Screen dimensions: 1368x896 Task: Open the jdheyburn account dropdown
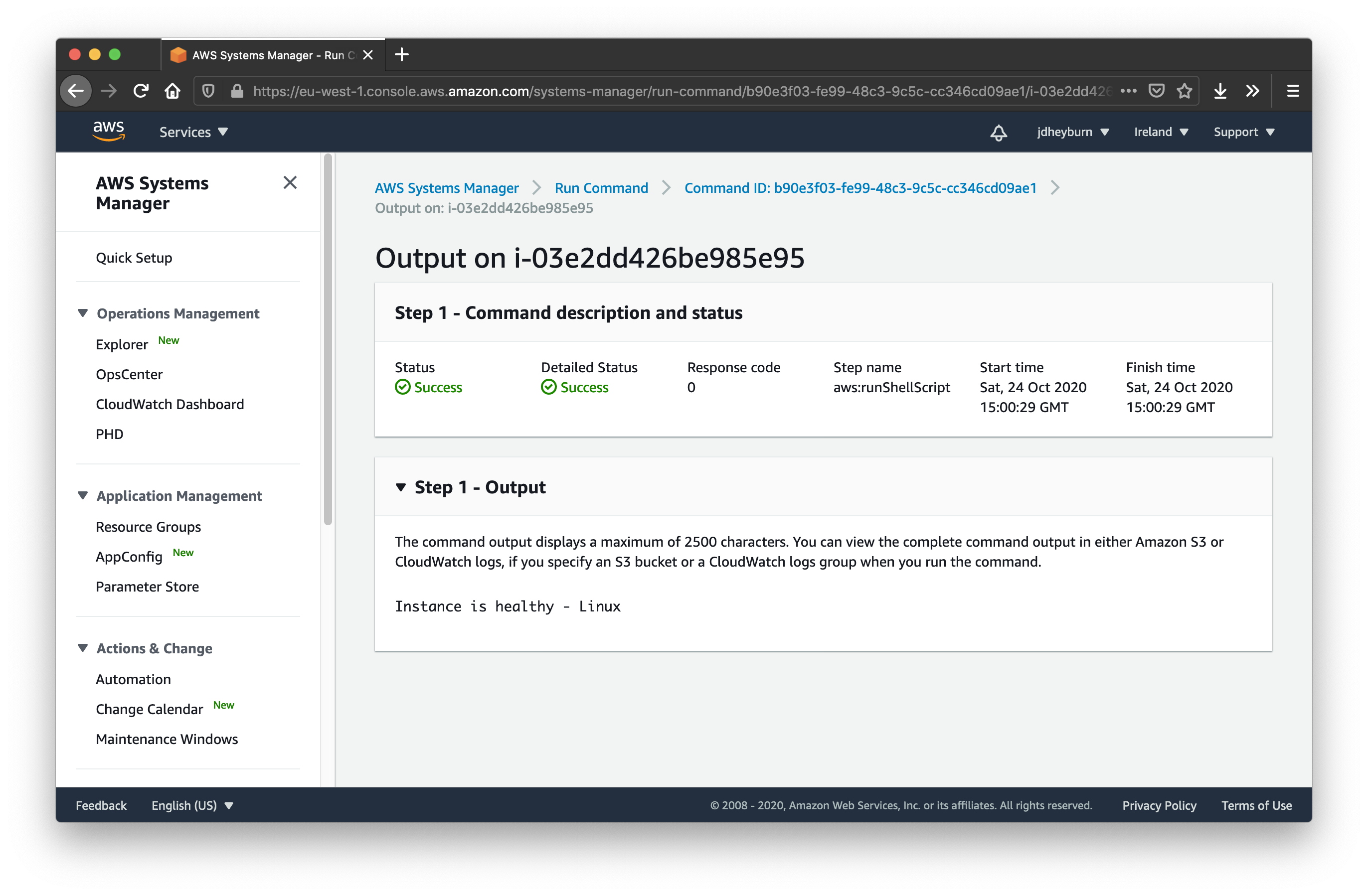coord(1072,132)
